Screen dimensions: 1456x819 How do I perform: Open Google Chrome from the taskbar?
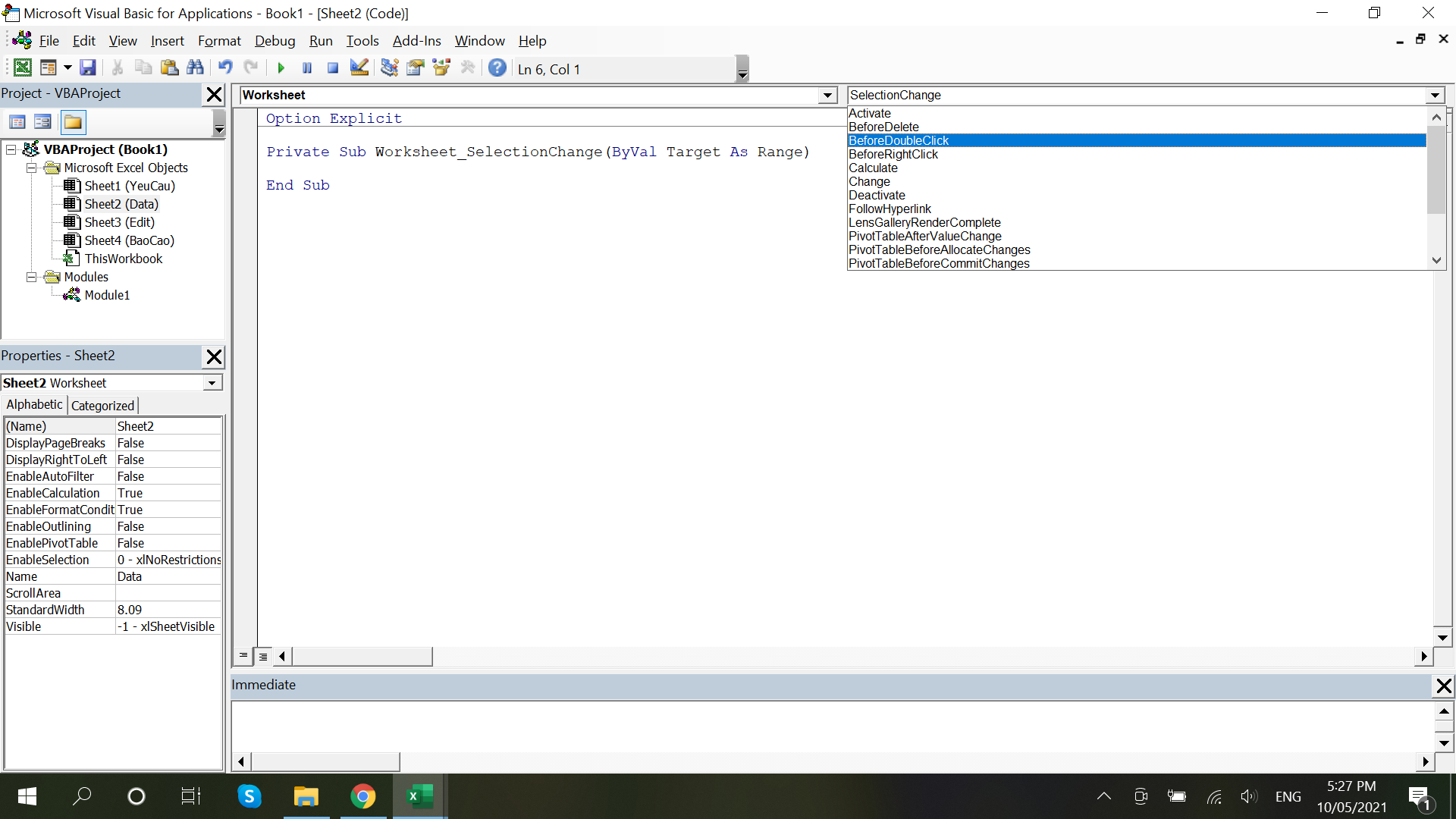[x=362, y=796]
